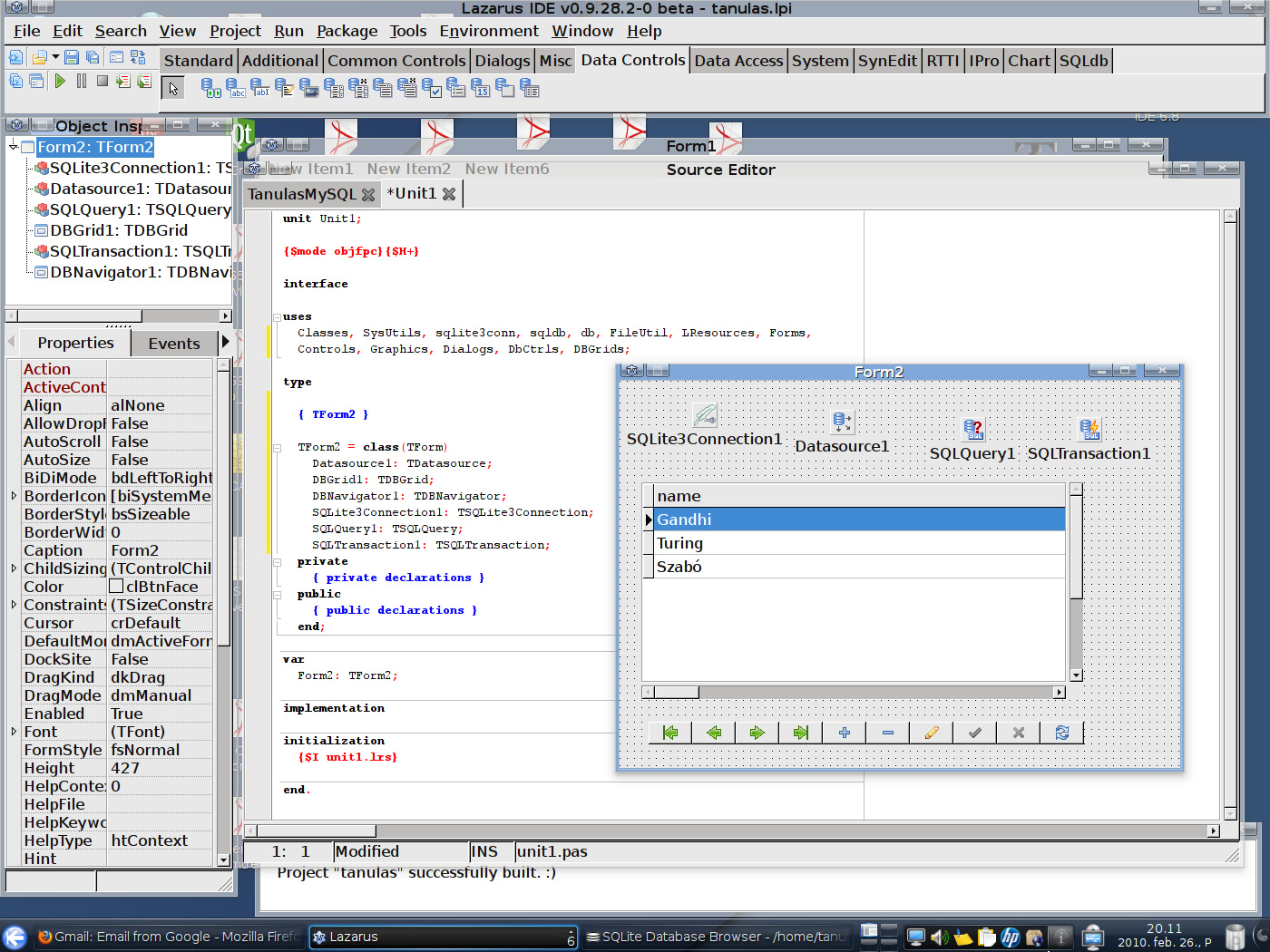Pick the TDBGrid component icon in the palette

click(530, 88)
